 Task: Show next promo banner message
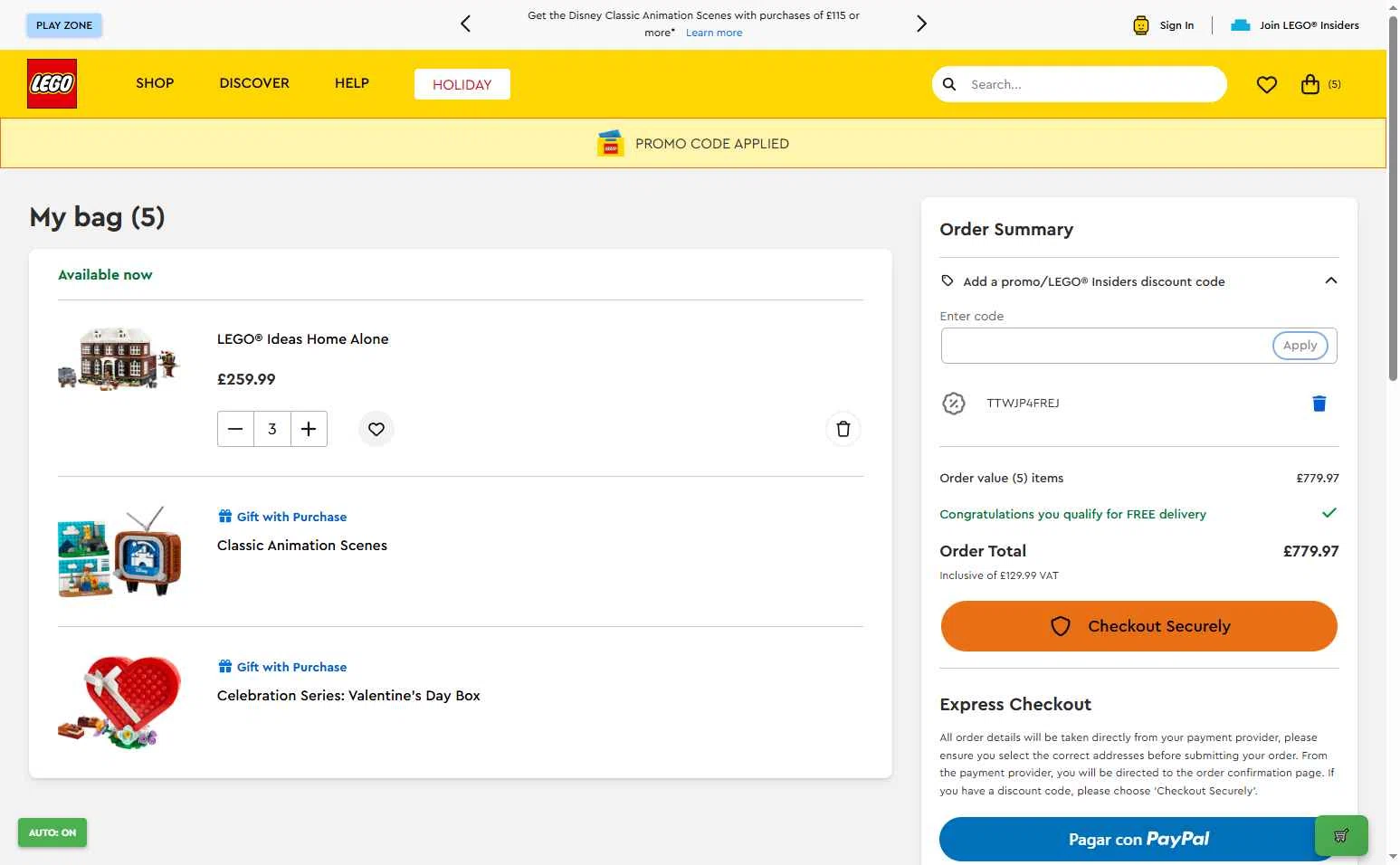coord(921,24)
